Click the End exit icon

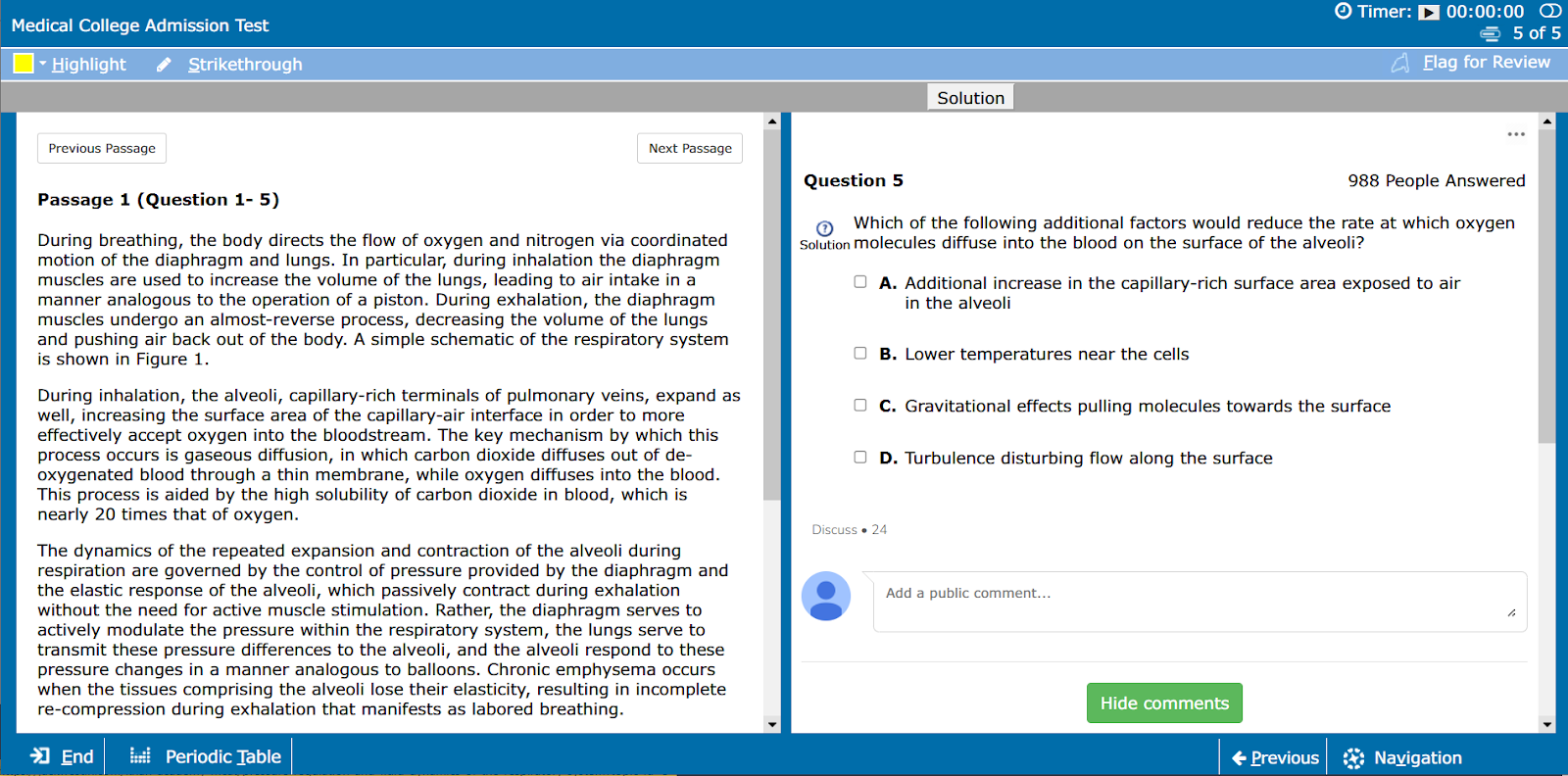(40, 756)
